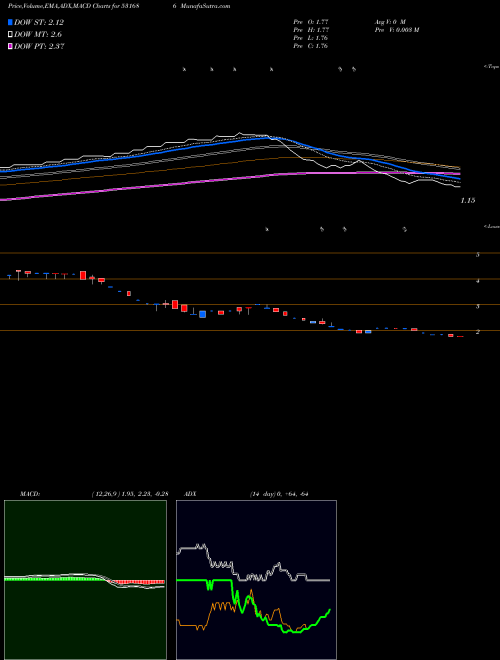Click the 'Pre L: 1.76' value
The width and height of the screenshot is (500, 660).
311,38
